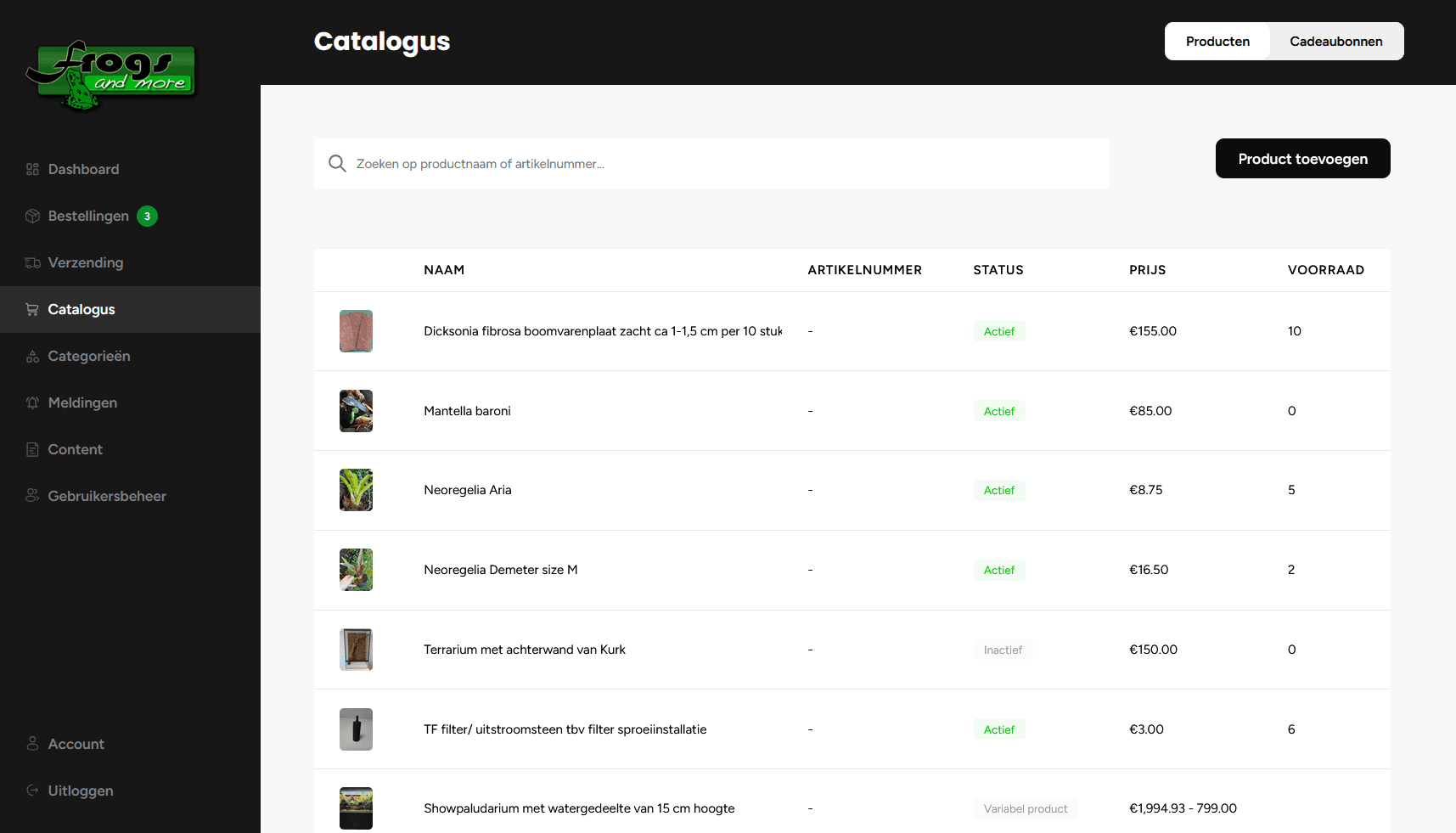The height and width of the screenshot is (833, 1456).
Task: Click Product toevoegen button
Action: point(1303,159)
